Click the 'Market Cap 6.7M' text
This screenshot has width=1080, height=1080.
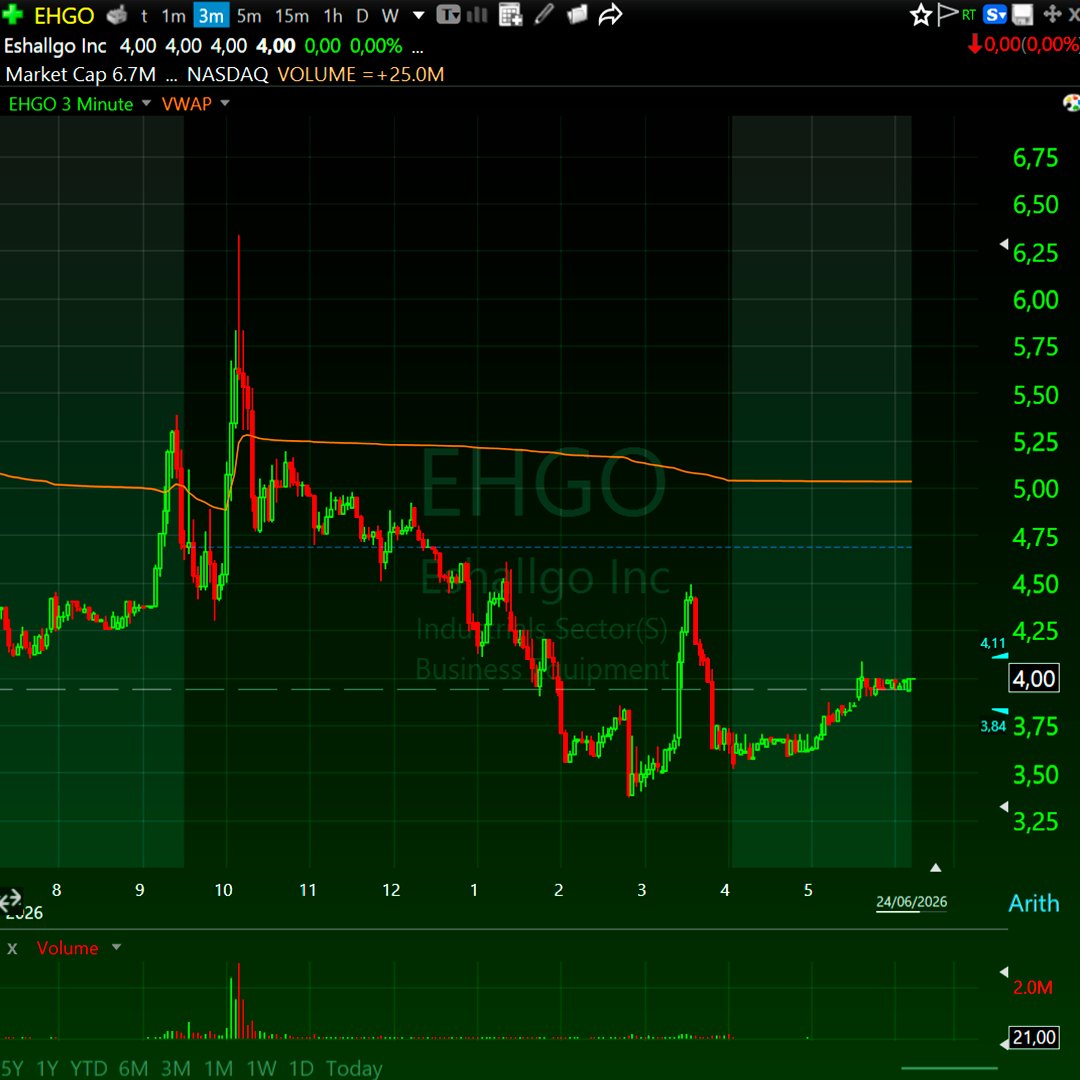pyautogui.click(x=81, y=74)
